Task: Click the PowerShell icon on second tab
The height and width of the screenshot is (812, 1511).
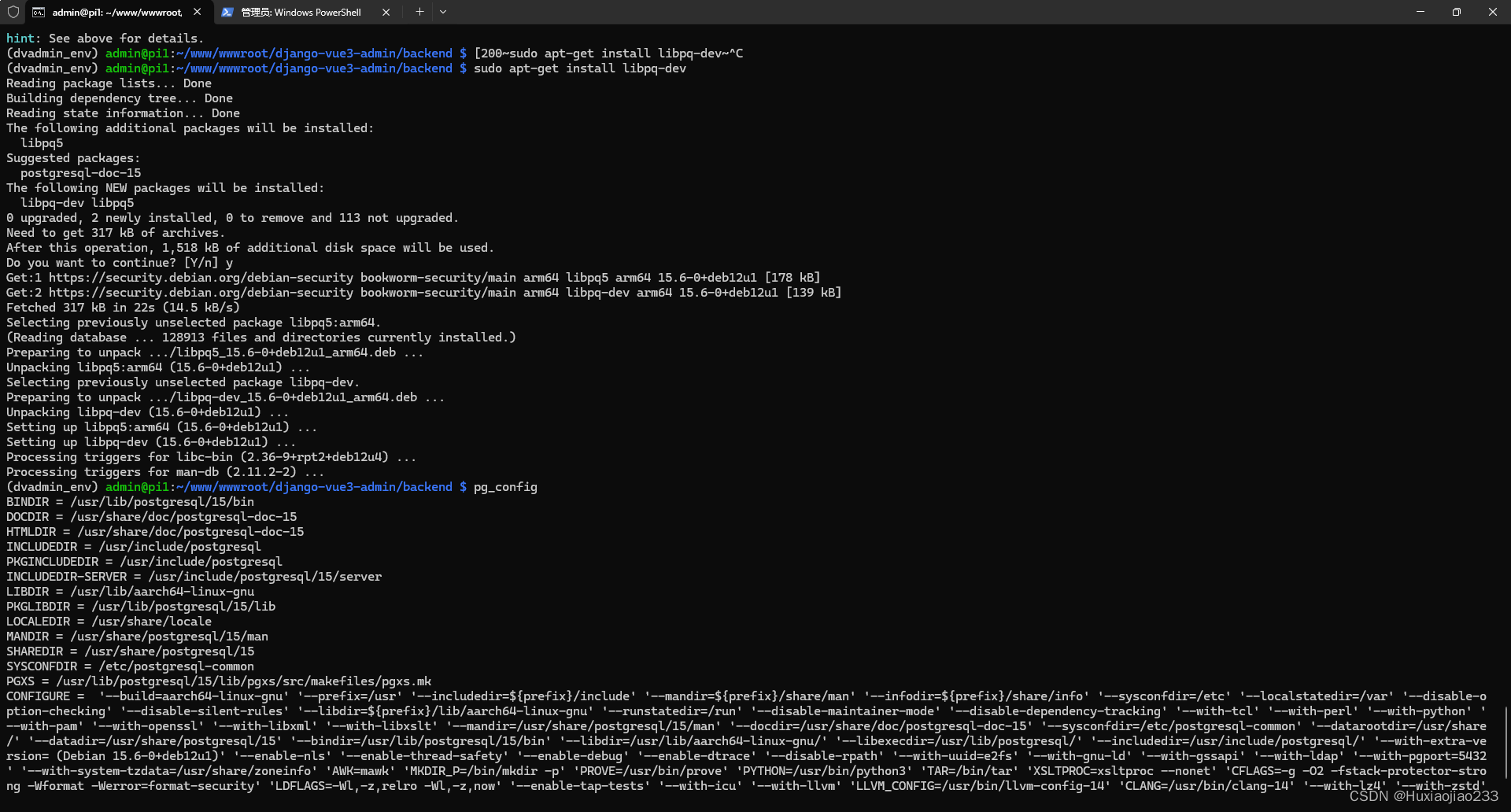Action: tap(227, 12)
